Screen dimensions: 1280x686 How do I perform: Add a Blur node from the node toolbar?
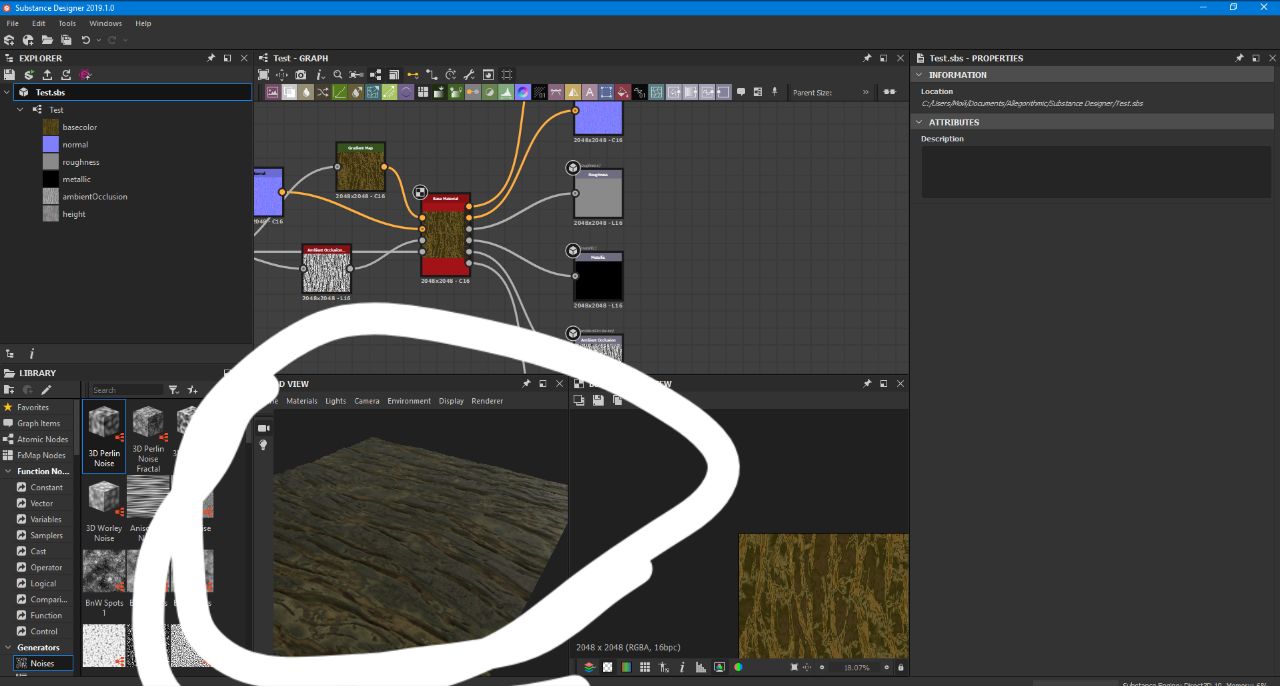(305, 92)
